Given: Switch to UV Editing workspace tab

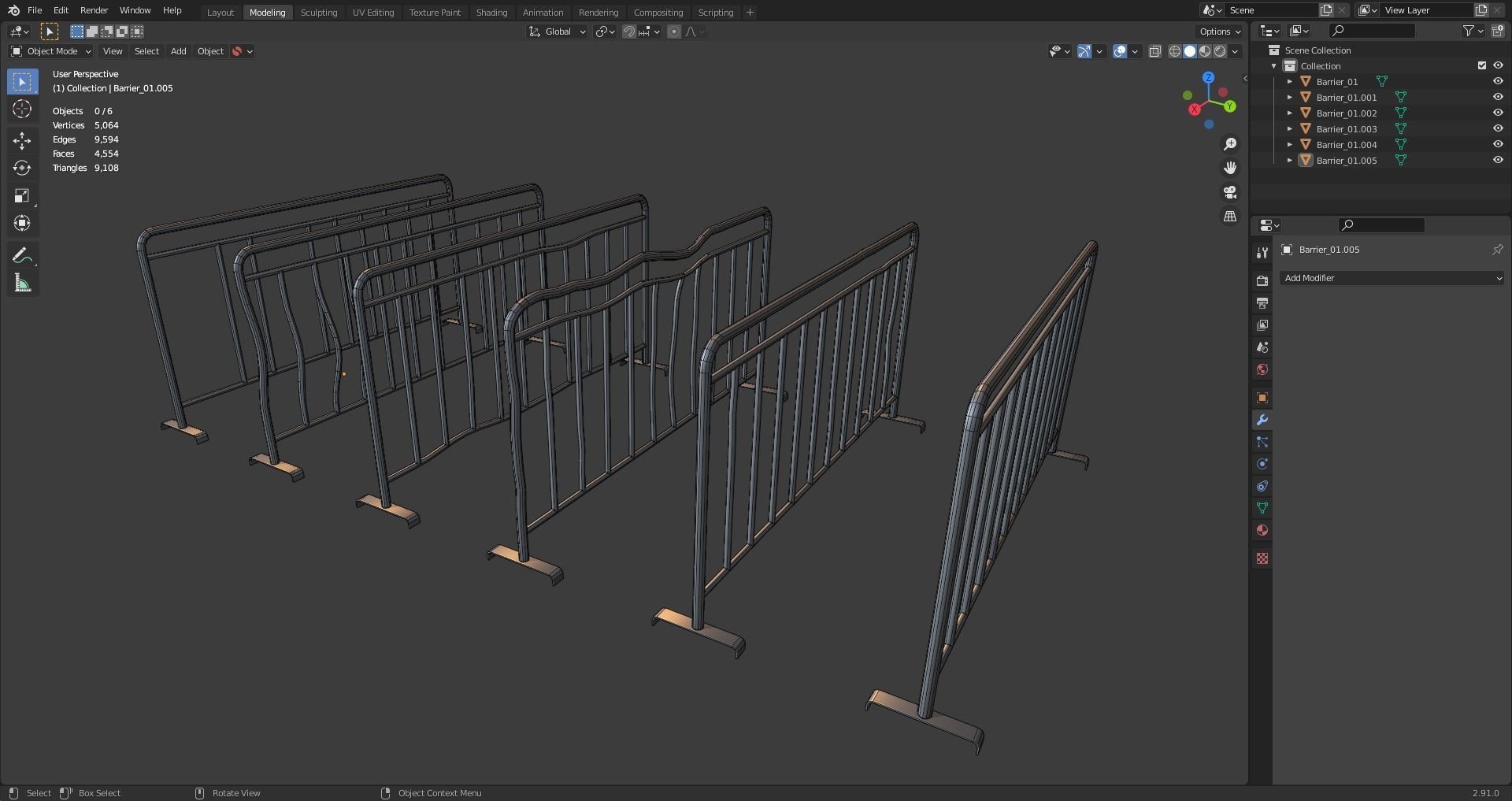Looking at the screenshot, I should 373,12.
